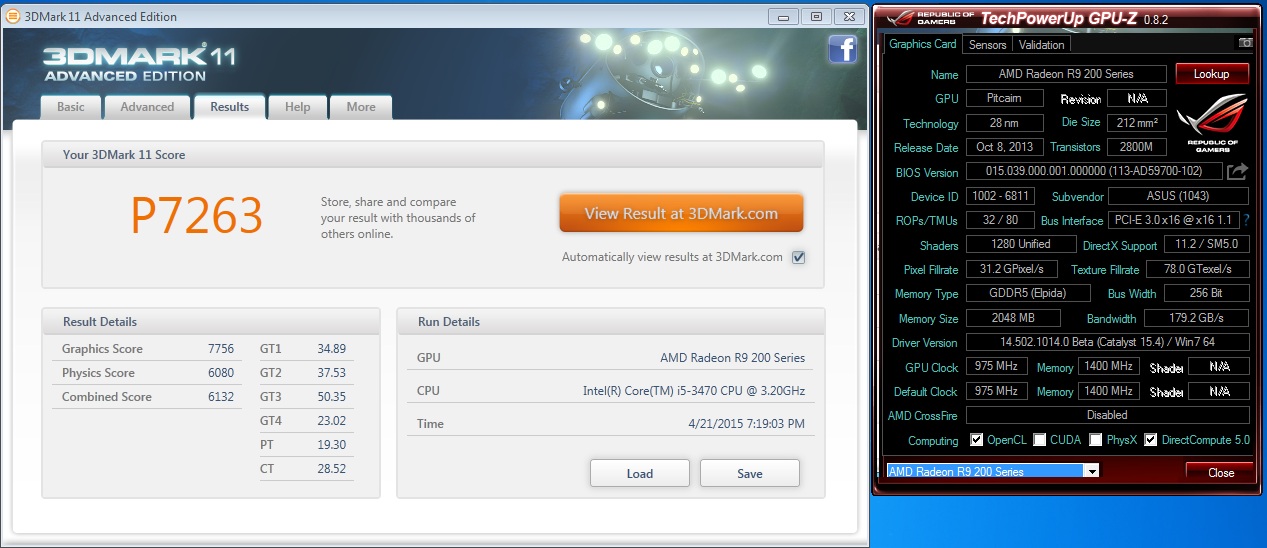Click the P7263 score text
The height and width of the screenshot is (548, 1267).
197,214
